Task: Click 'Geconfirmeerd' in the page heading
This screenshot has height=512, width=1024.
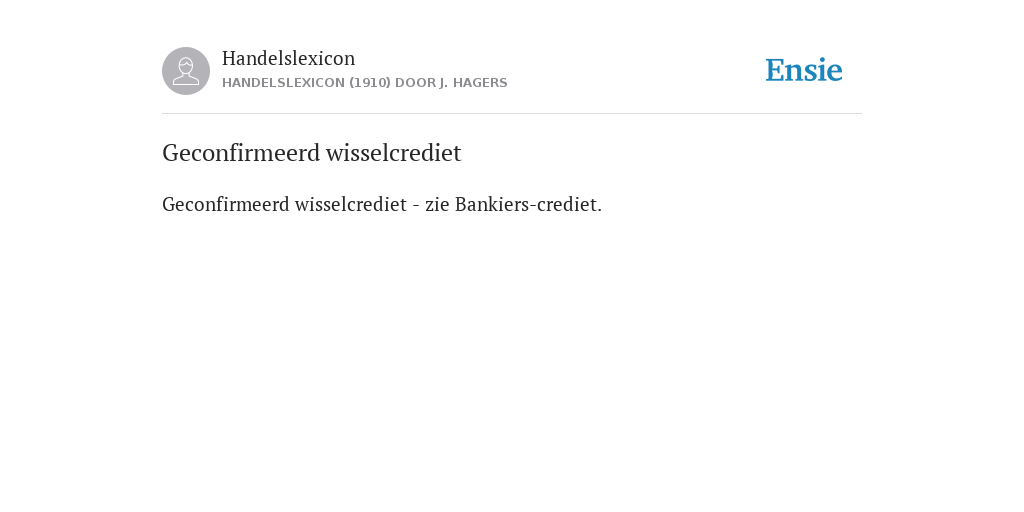Action: coord(241,153)
